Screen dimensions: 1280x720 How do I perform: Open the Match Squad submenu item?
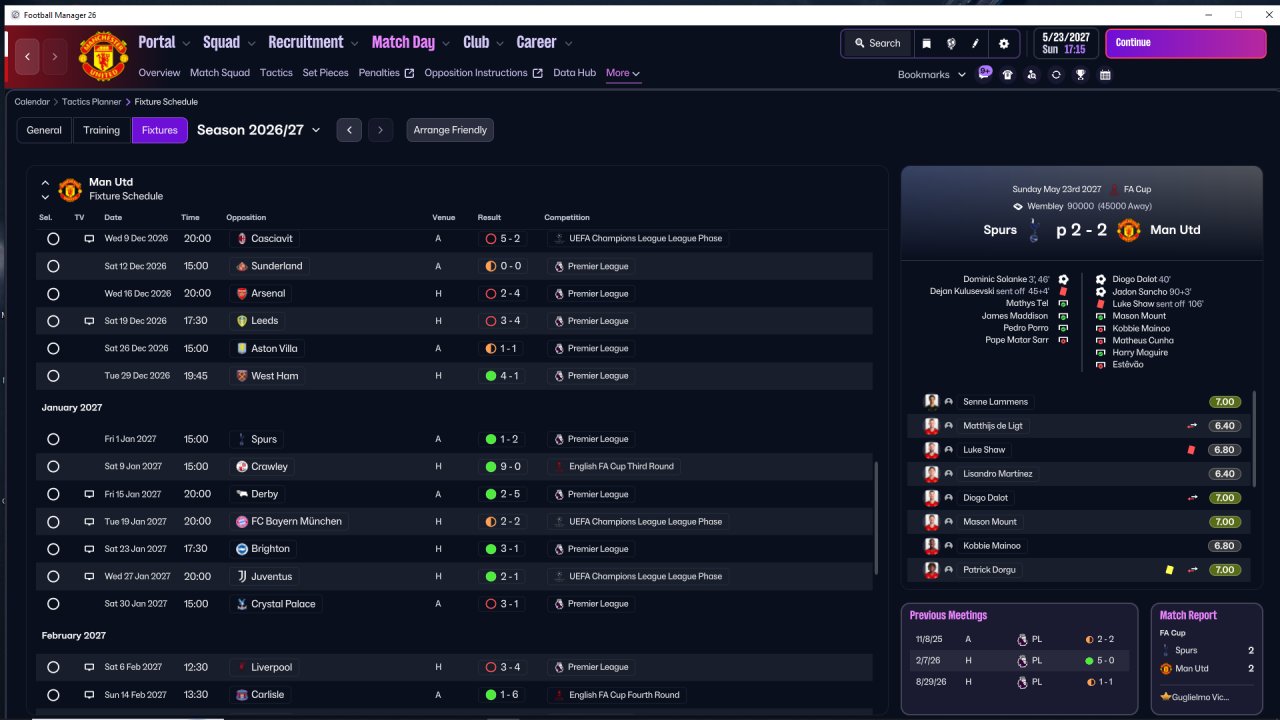(x=220, y=73)
